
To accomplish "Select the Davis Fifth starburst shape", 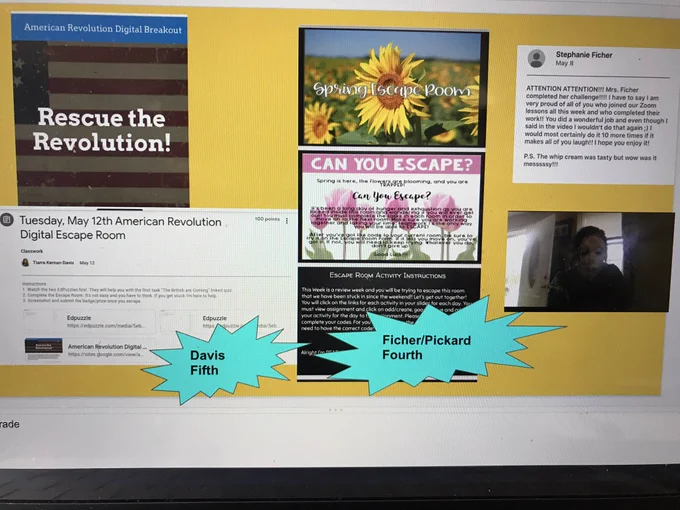I will point(219,361).
